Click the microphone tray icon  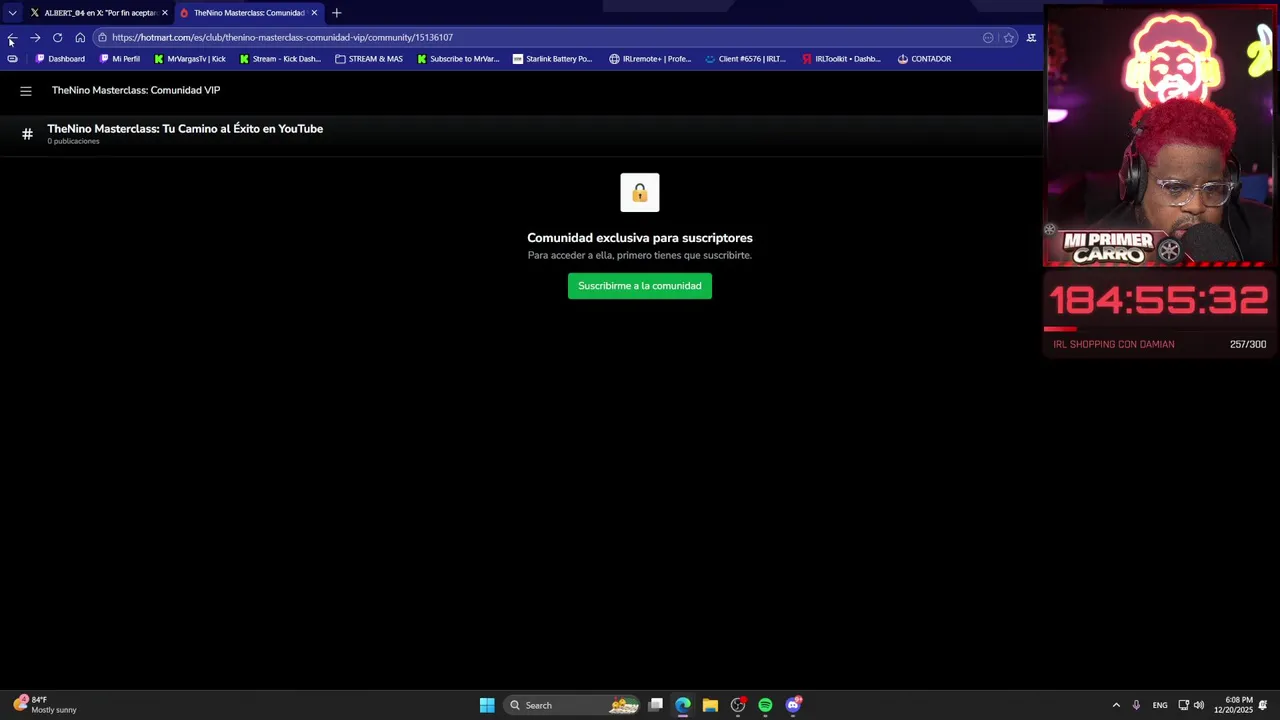pos(1136,705)
